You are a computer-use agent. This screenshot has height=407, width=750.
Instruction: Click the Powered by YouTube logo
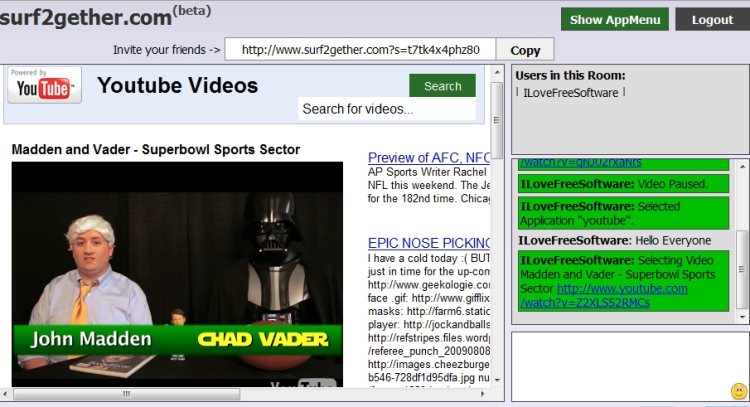point(44,85)
